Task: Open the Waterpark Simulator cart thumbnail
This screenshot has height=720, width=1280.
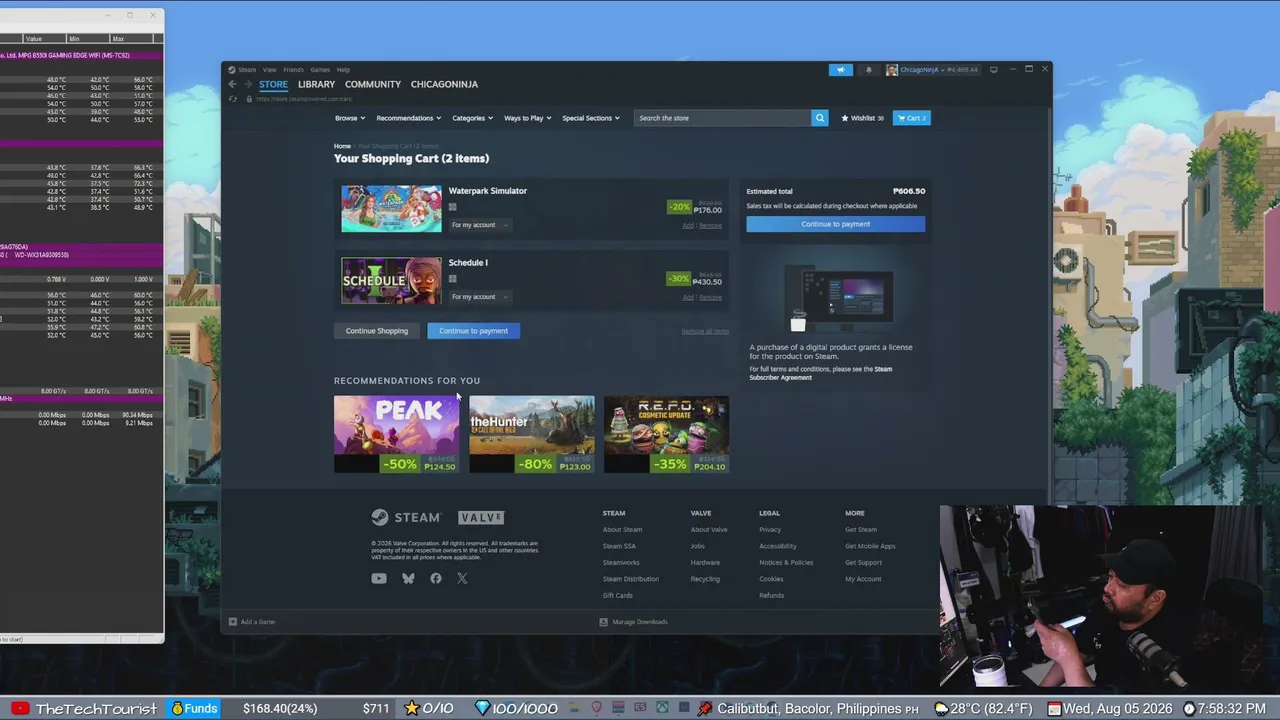Action: [x=391, y=209]
